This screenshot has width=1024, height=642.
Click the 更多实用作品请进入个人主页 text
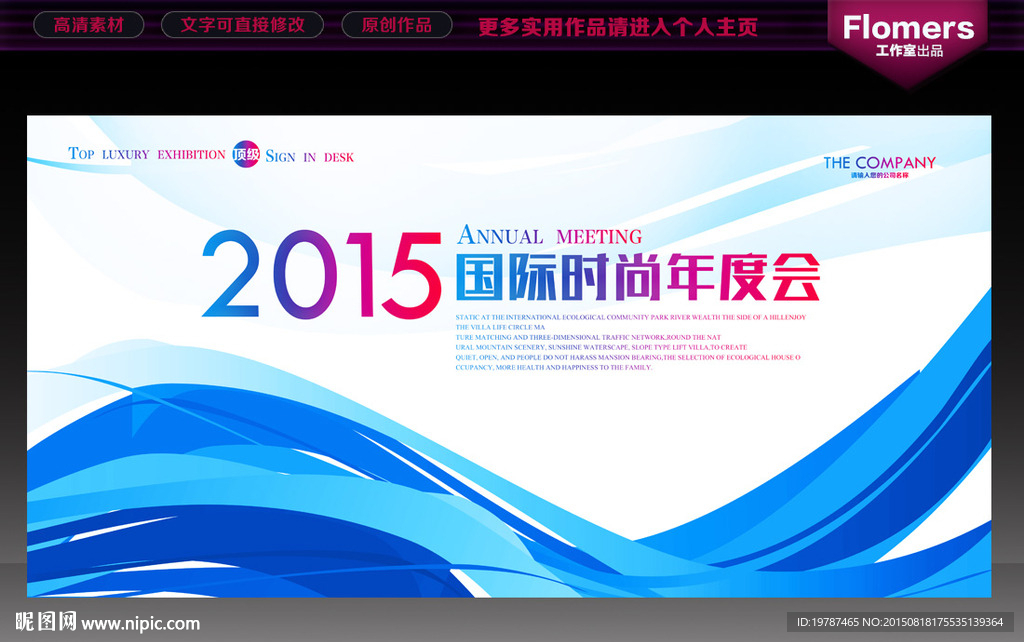[618, 27]
